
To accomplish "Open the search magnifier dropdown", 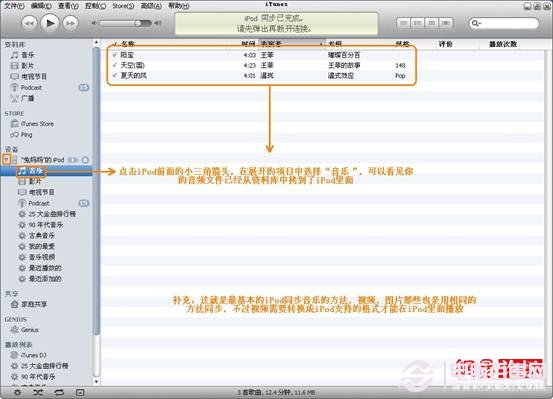I will tap(475, 23).
